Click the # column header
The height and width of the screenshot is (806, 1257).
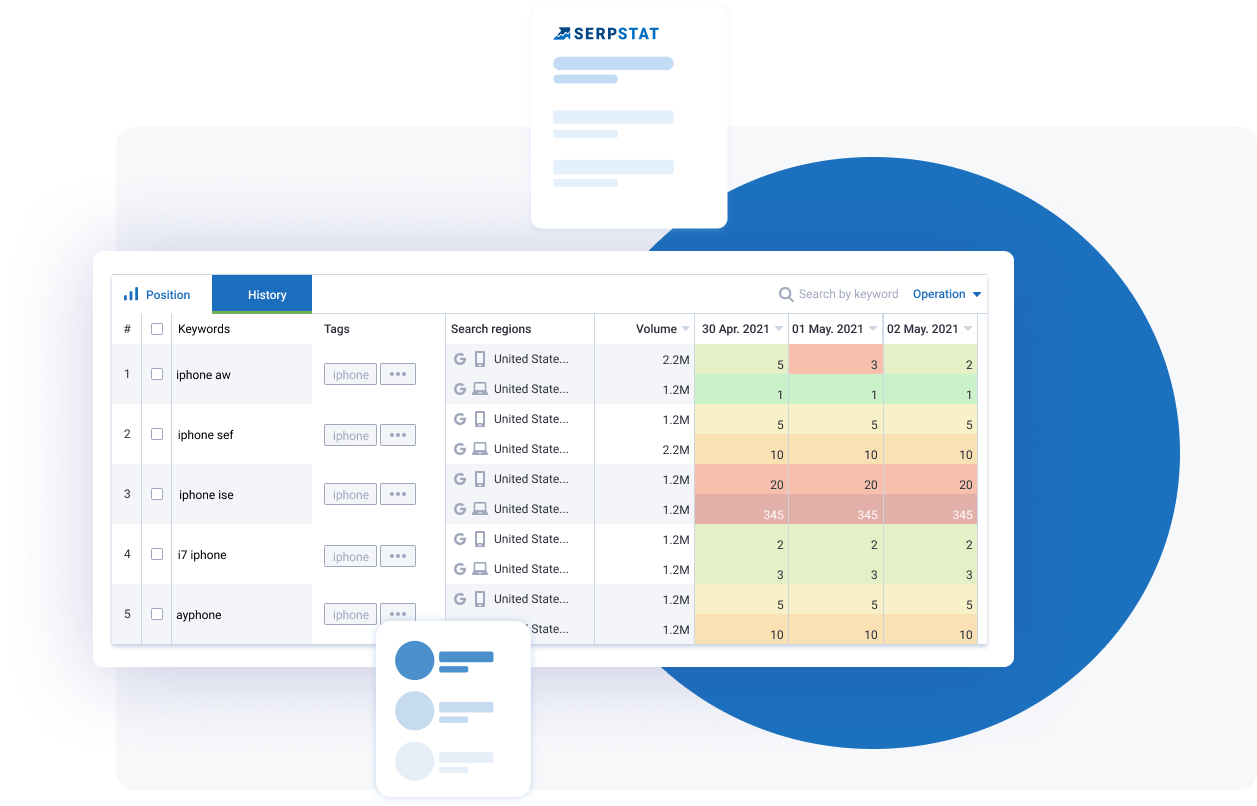(127, 329)
